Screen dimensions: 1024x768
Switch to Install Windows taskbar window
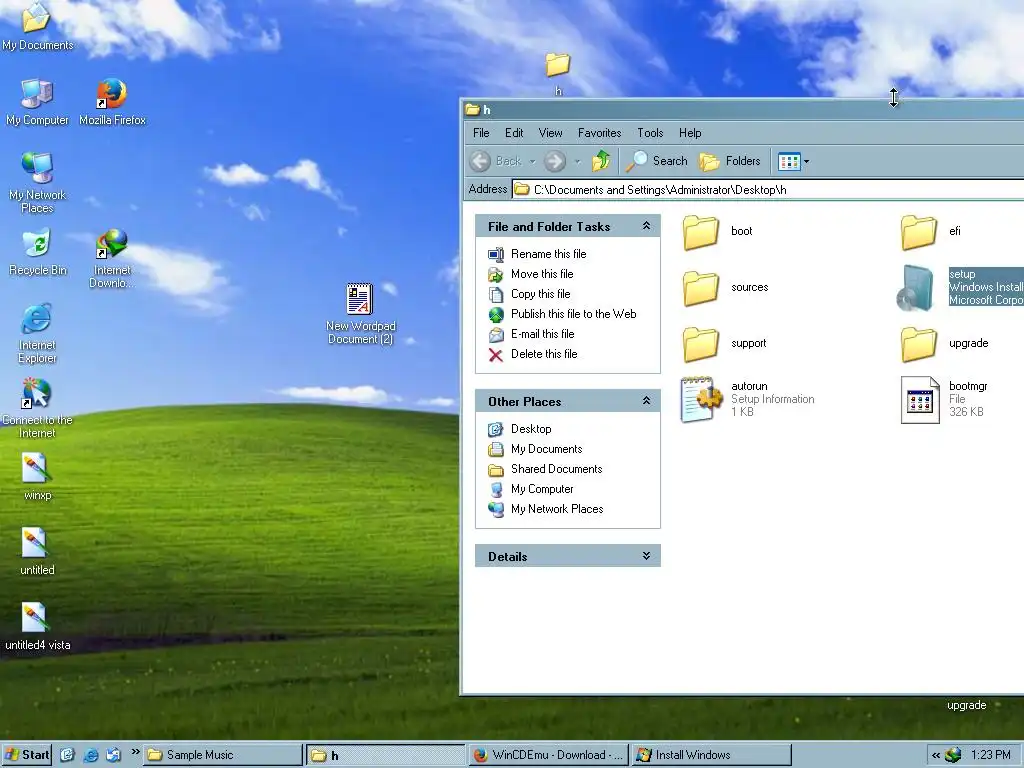pos(712,755)
